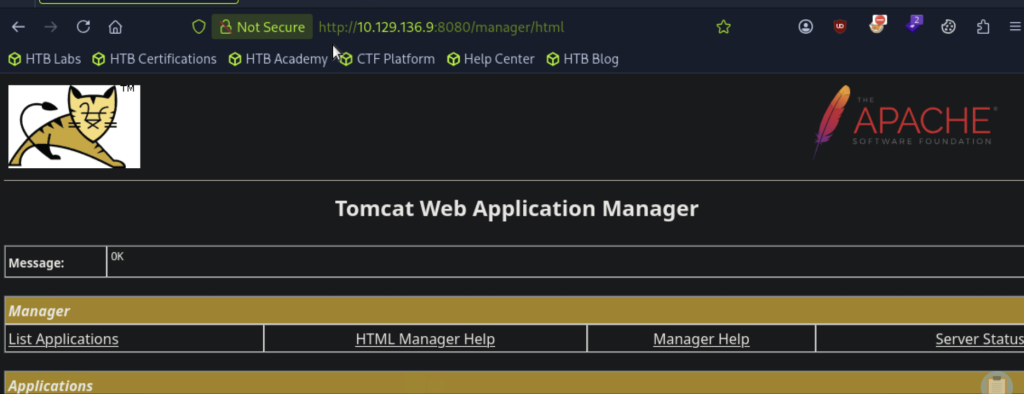Click the List Applications link
The height and width of the screenshot is (394, 1024).
[x=63, y=339]
